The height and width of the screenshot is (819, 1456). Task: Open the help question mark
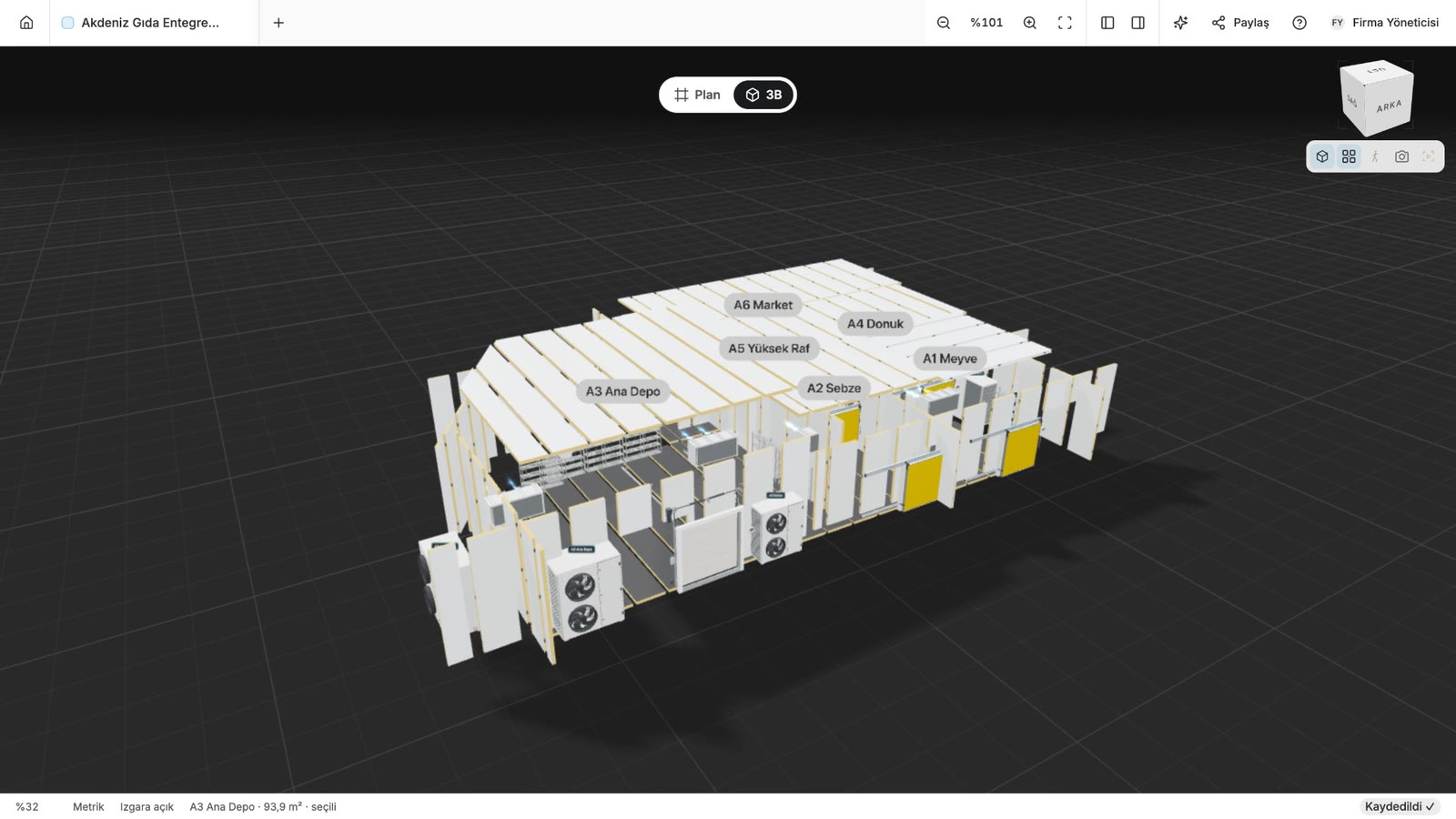tap(1299, 23)
